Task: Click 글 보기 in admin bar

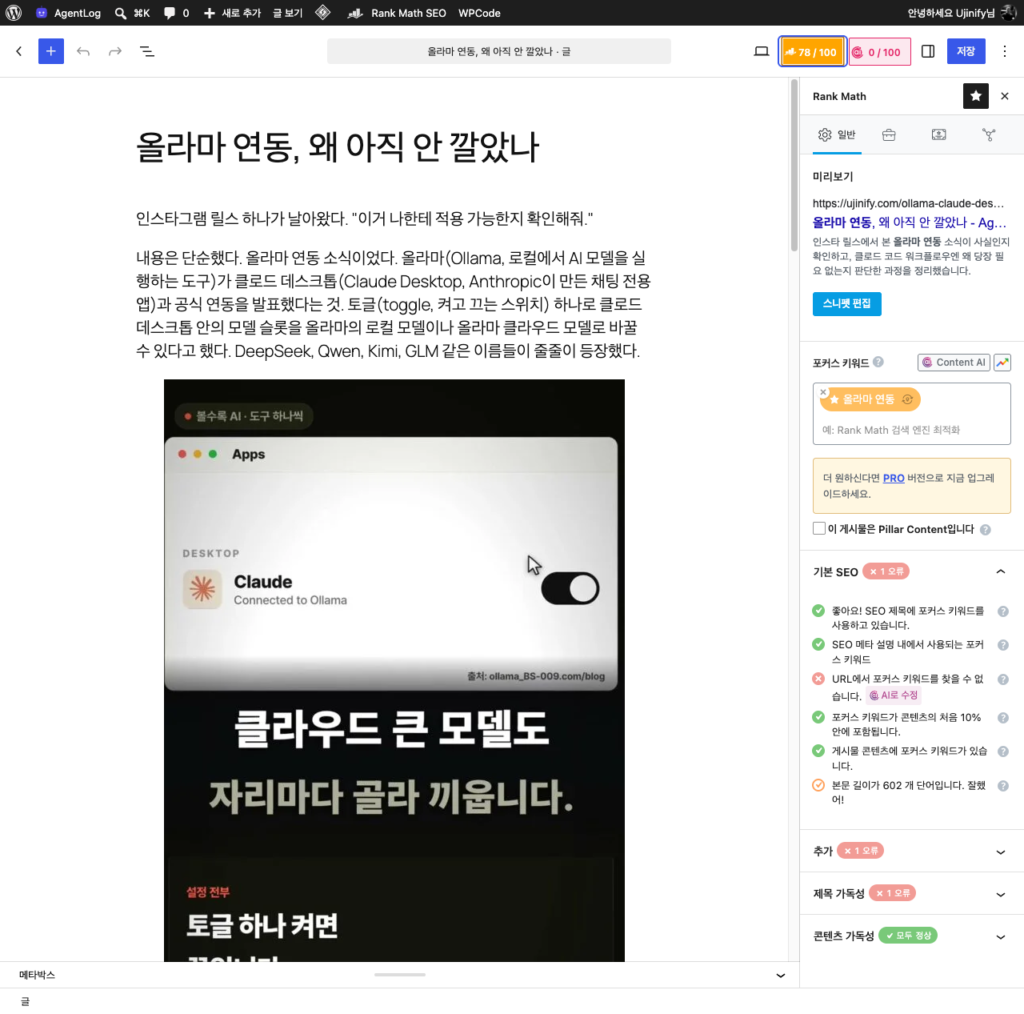Action: click(x=287, y=12)
